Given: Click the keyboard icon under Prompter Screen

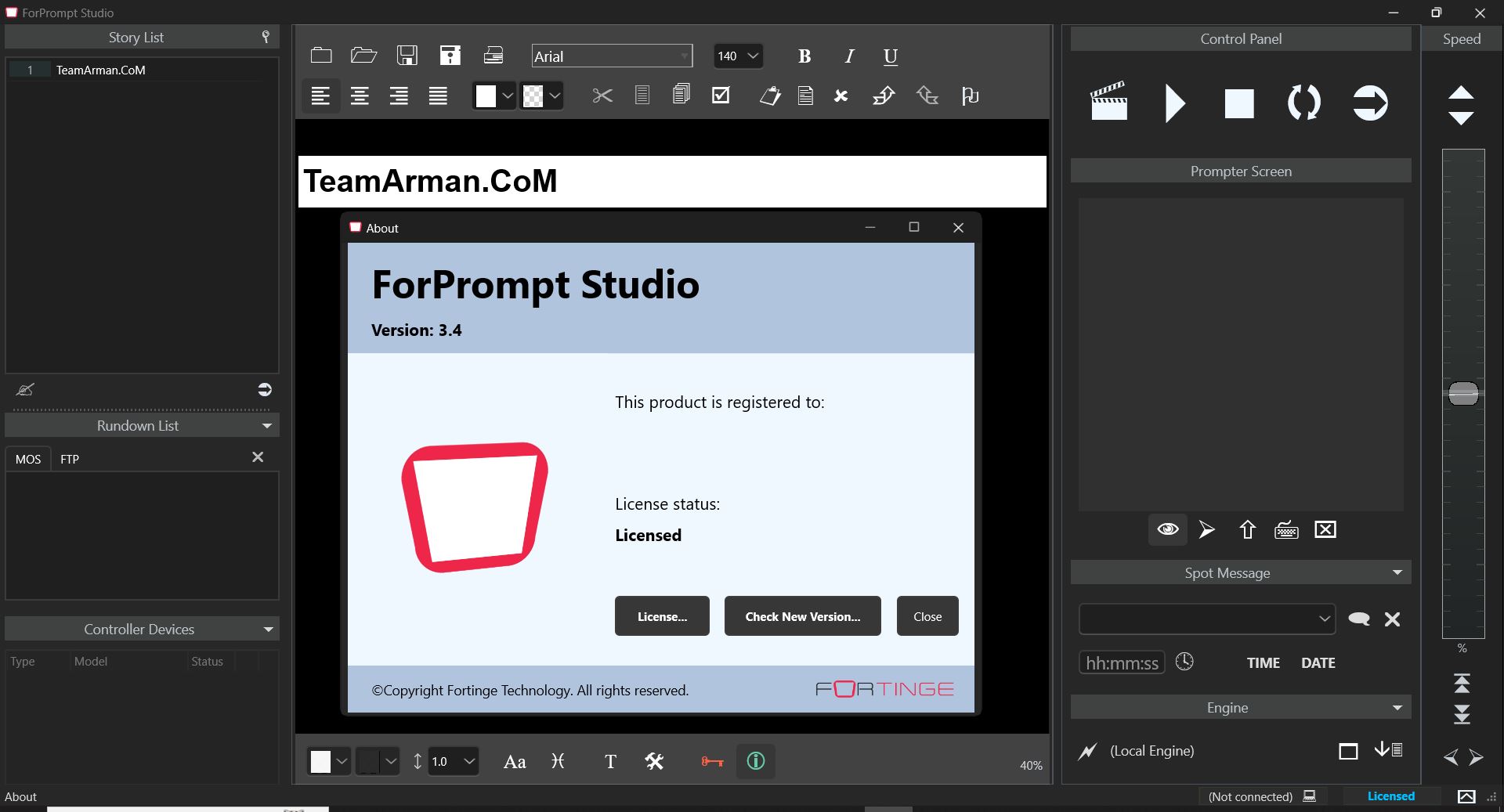Looking at the screenshot, I should (x=1286, y=530).
